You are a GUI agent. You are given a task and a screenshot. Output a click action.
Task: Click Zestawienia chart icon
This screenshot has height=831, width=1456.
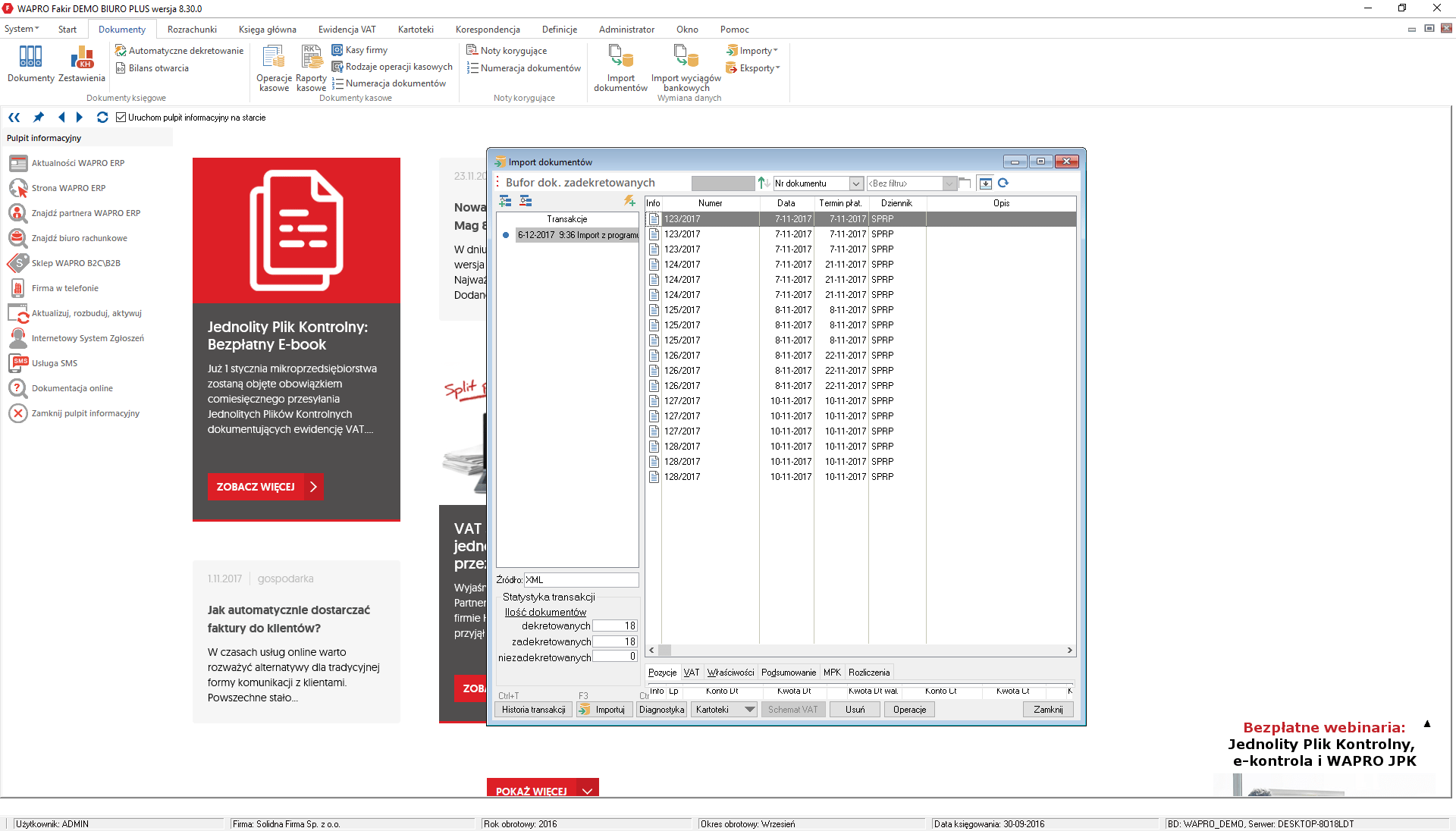click(x=82, y=57)
